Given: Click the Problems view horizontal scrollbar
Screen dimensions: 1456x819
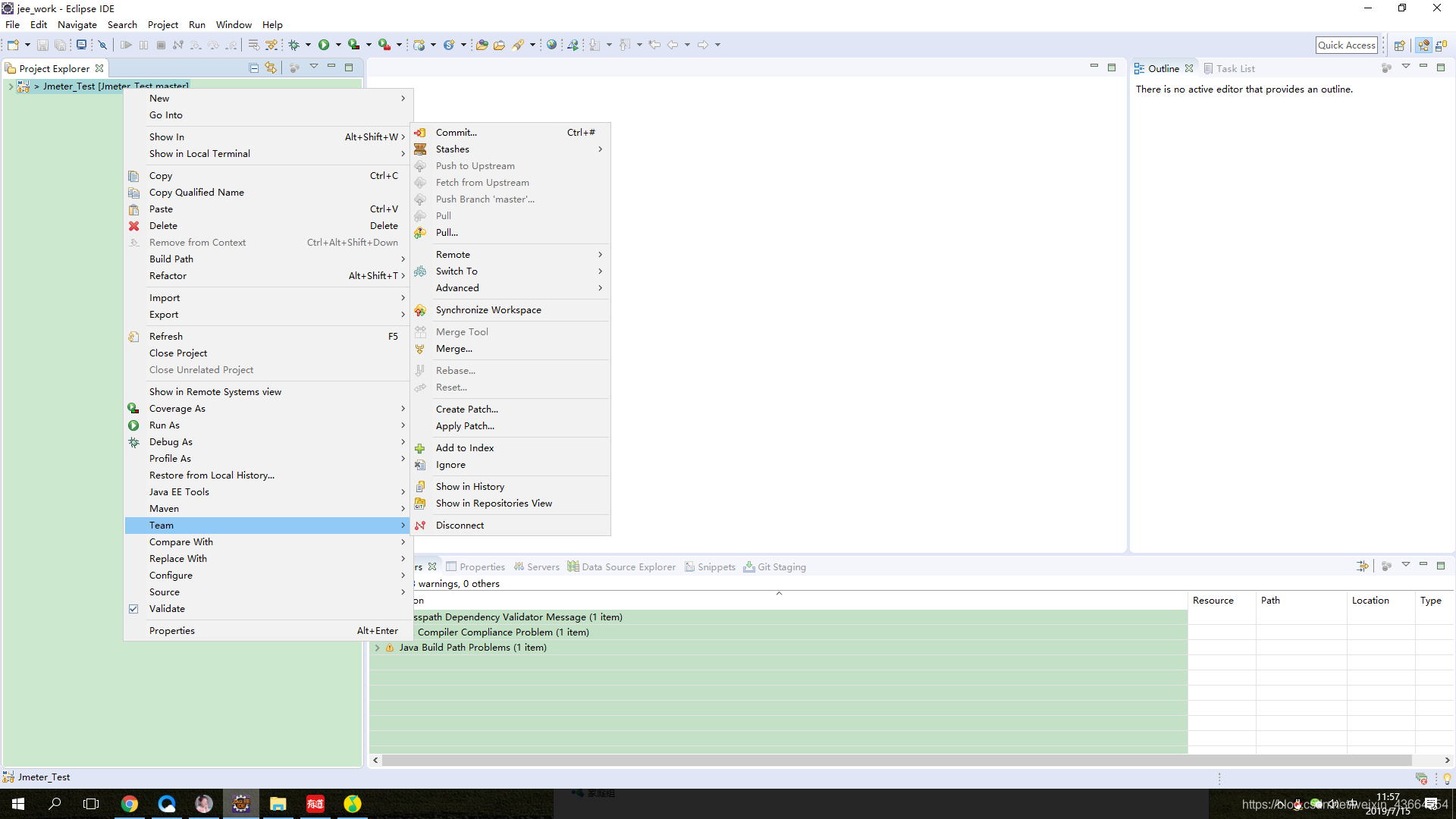Looking at the screenshot, I should pyautogui.click(x=896, y=760).
